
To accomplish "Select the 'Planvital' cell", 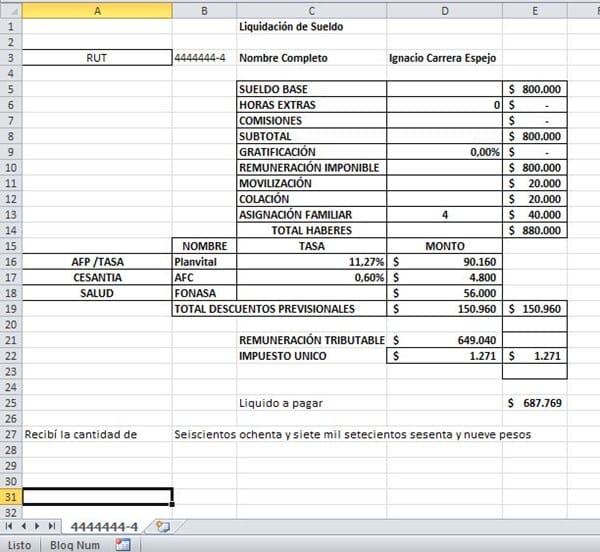I will [204, 262].
